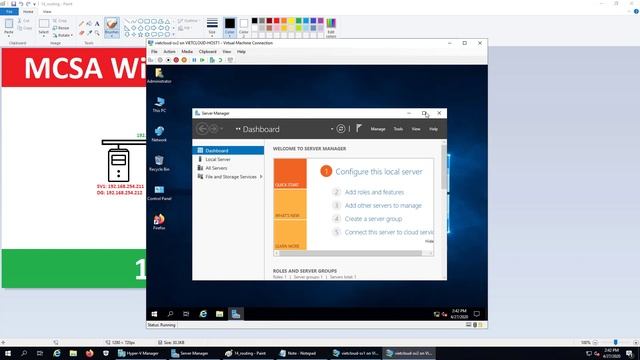Viewport: 640px width, 360px height.
Task: Open Edit colors in Paint
Action: click(331, 27)
